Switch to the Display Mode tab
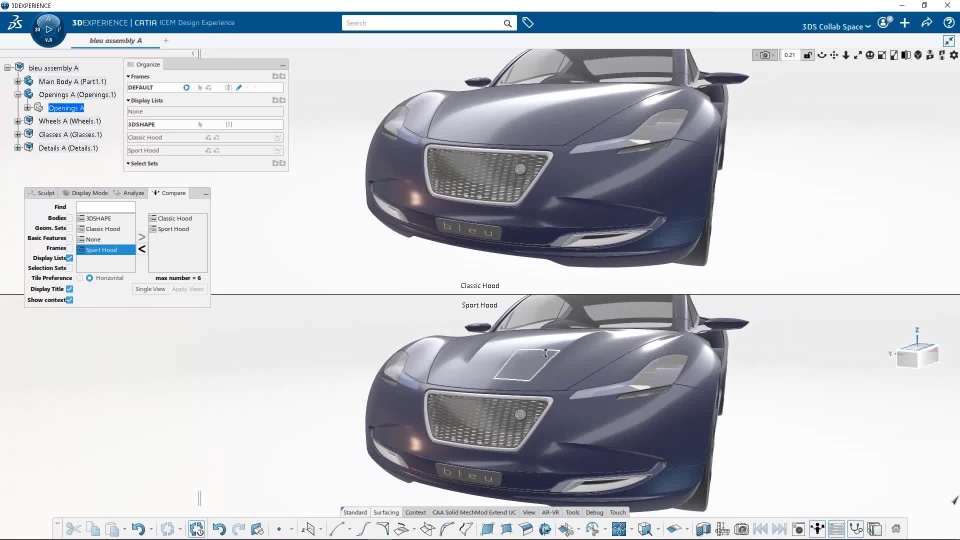 (85, 193)
